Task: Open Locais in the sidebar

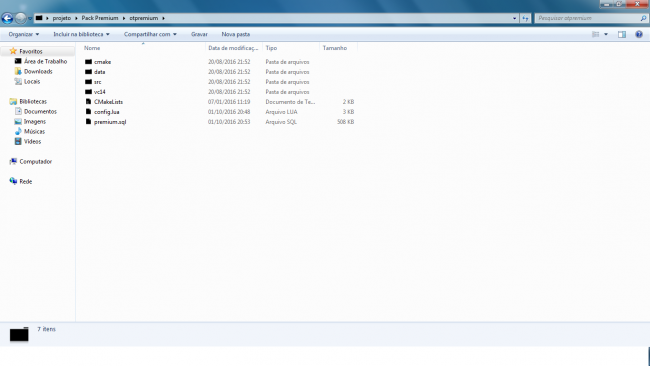Action: tap(32, 81)
